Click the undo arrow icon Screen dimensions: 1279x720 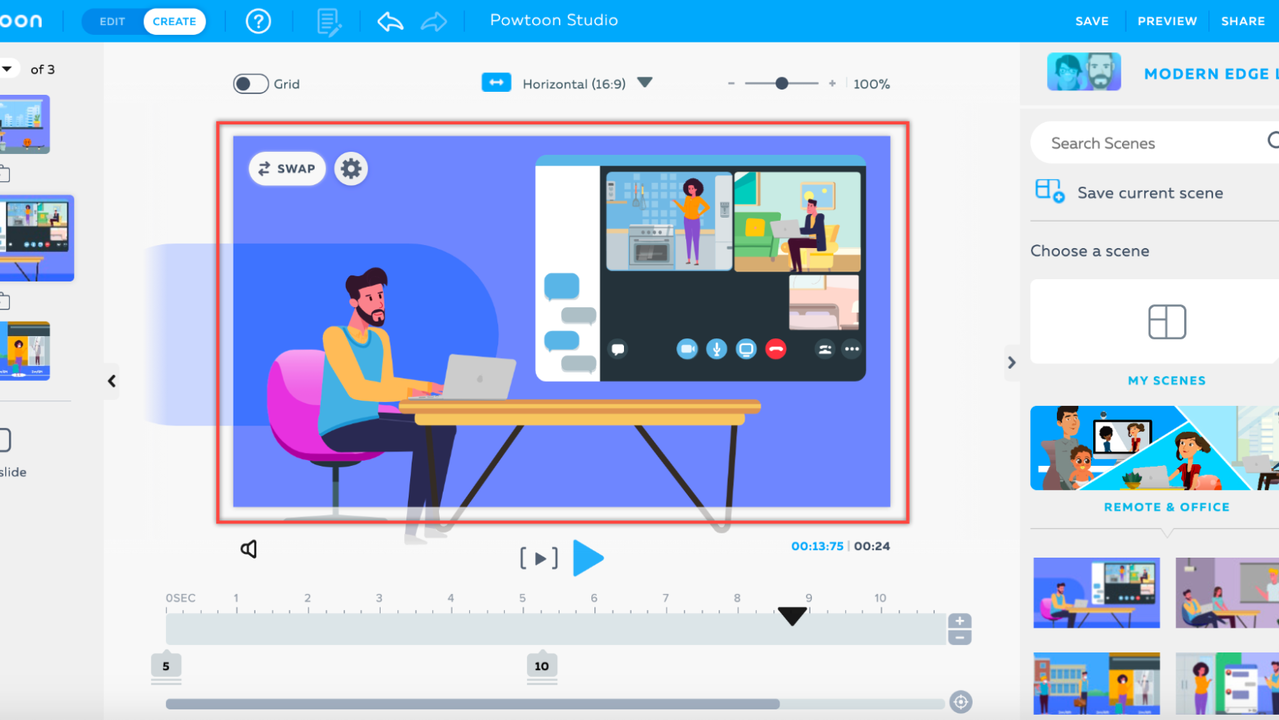pyautogui.click(x=390, y=21)
